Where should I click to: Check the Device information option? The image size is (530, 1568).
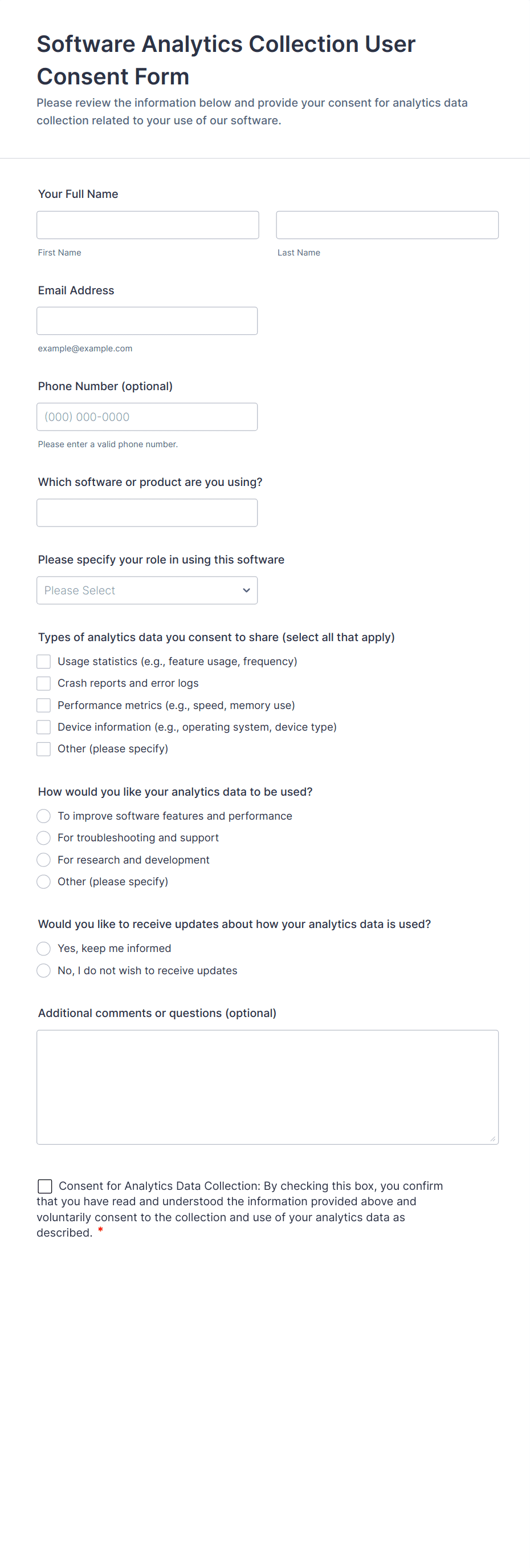point(44,727)
